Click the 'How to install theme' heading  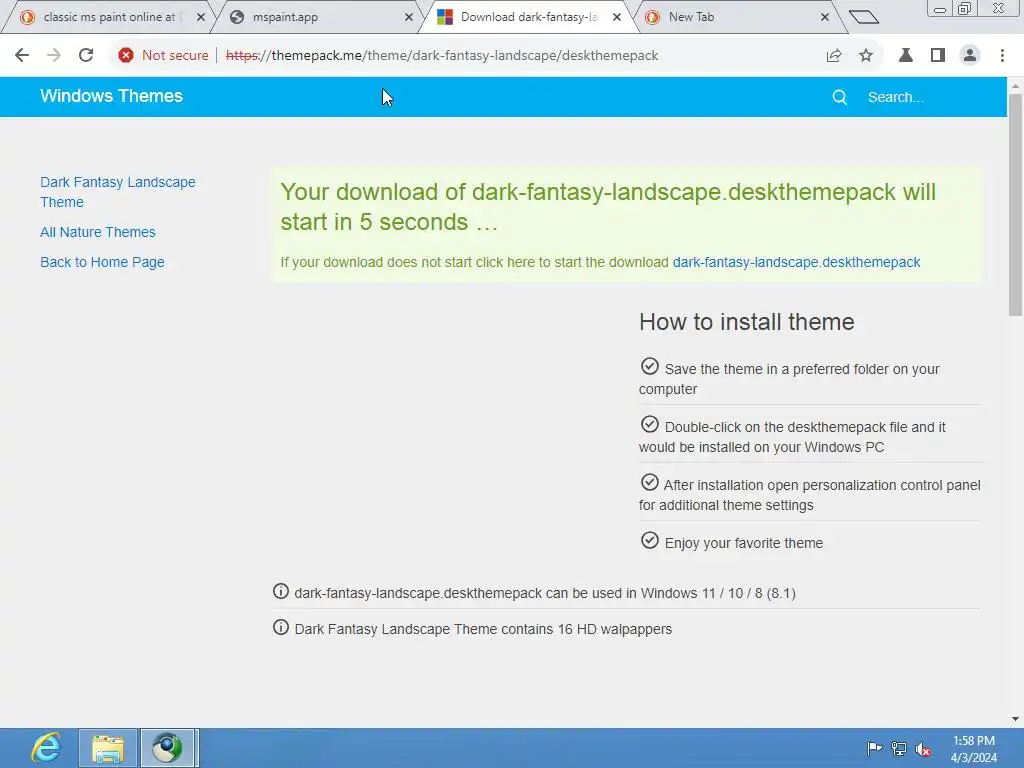746,321
